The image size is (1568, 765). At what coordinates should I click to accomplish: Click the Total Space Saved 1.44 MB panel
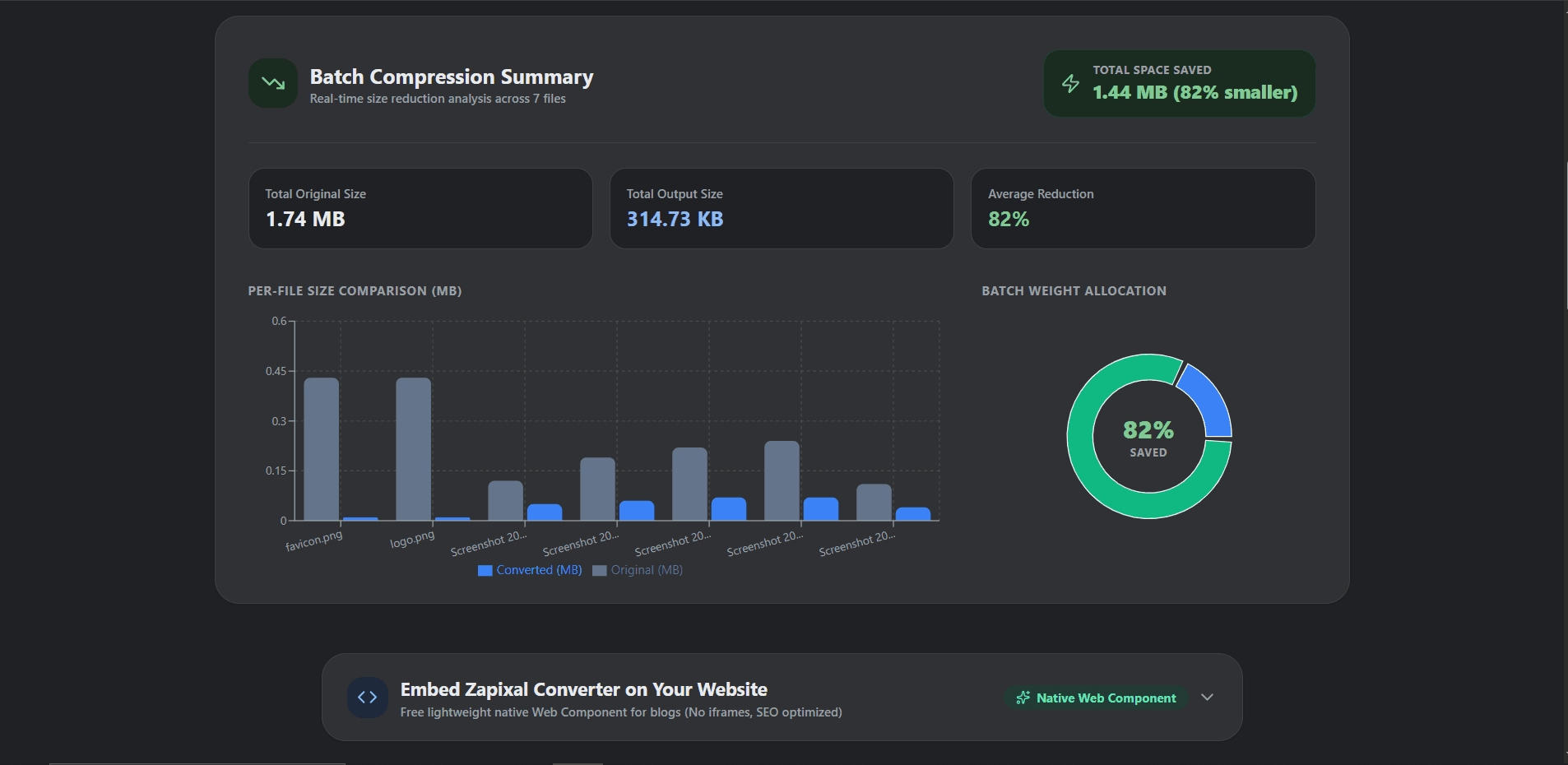tap(1179, 83)
